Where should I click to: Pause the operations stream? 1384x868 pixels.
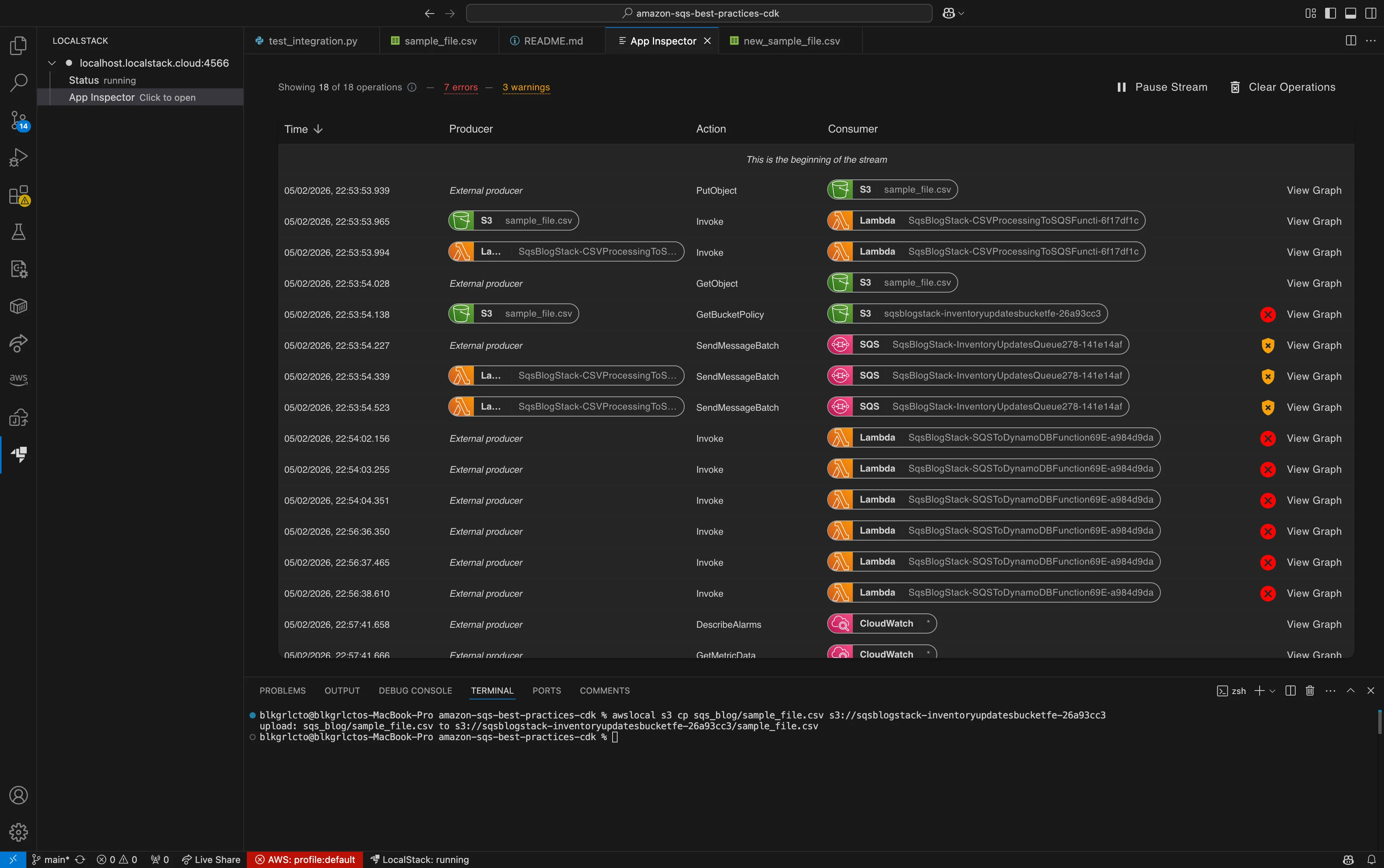pyautogui.click(x=1162, y=87)
